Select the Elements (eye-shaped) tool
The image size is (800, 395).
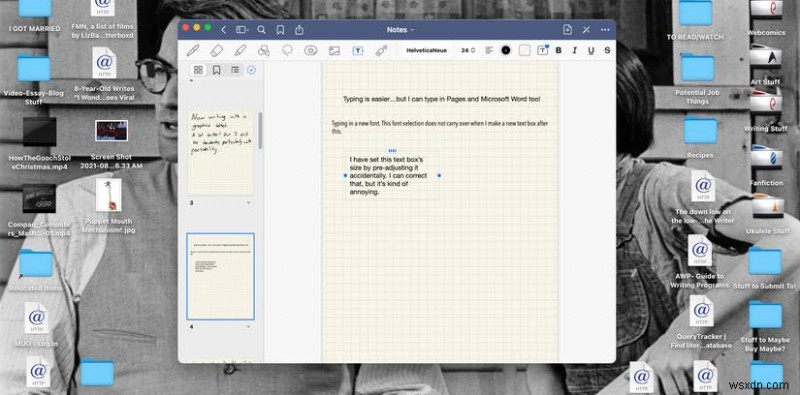pos(311,51)
